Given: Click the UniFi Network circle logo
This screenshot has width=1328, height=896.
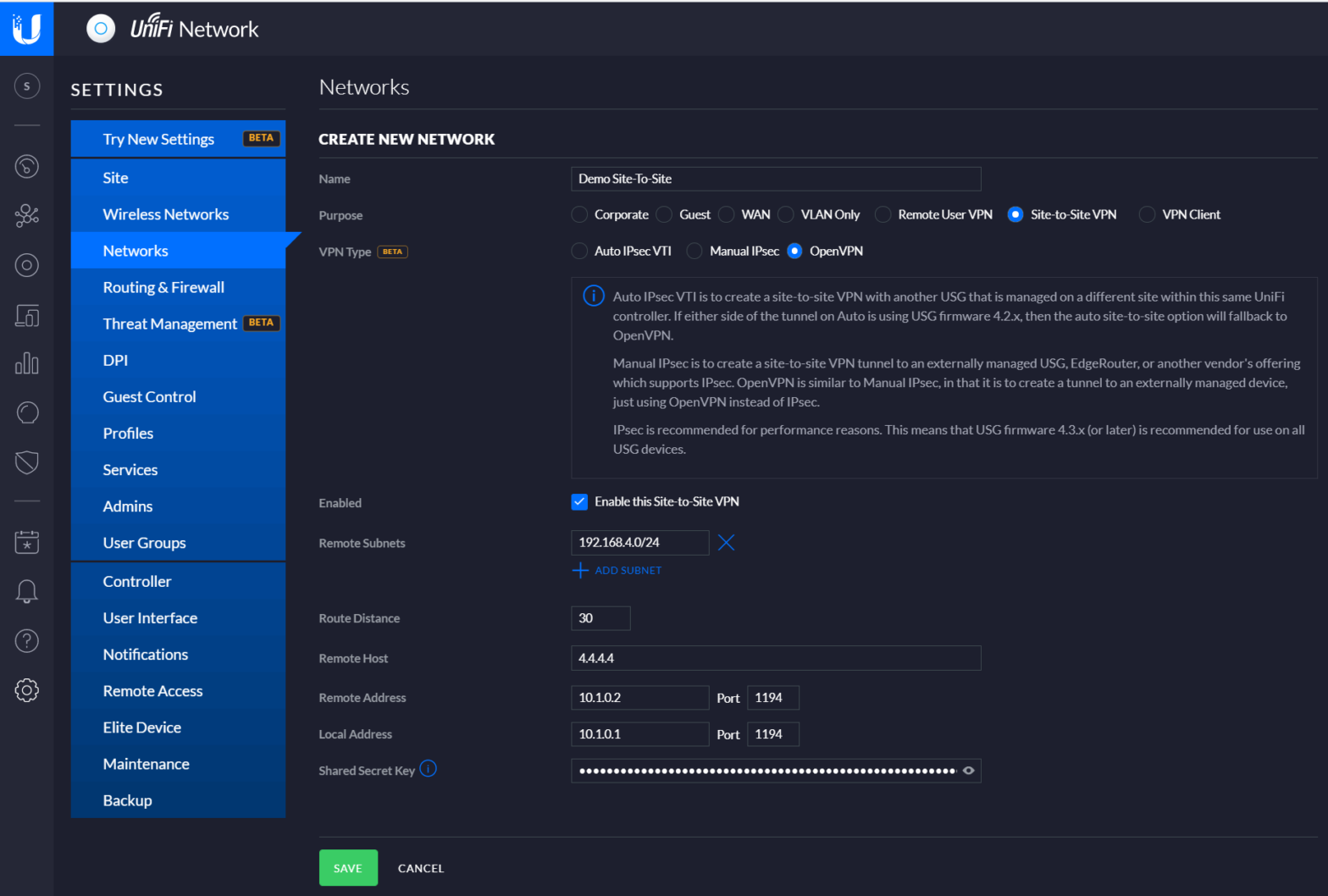Looking at the screenshot, I should pyautogui.click(x=101, y=29).
